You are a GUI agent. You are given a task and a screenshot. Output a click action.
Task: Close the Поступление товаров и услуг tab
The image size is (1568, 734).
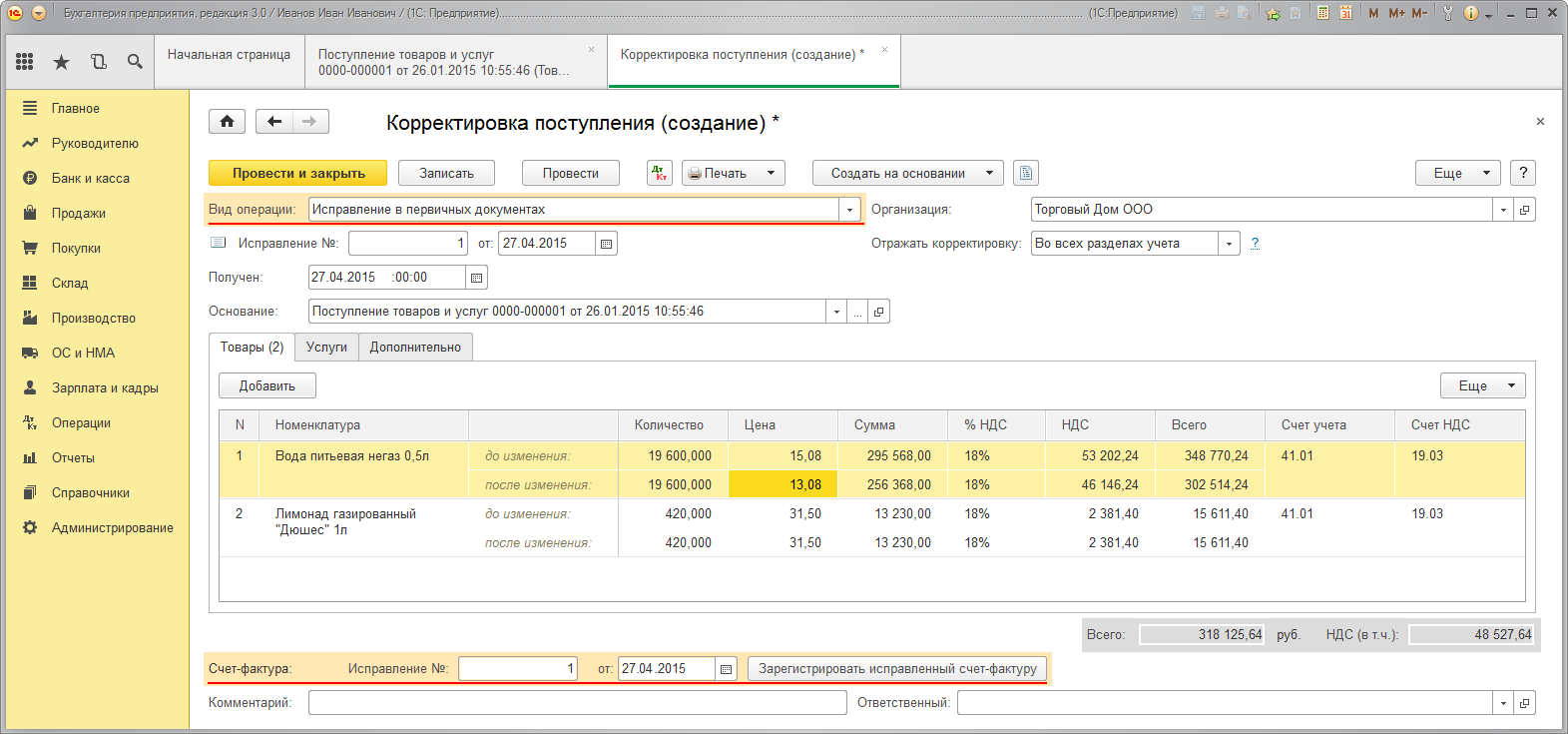point(591,49)
